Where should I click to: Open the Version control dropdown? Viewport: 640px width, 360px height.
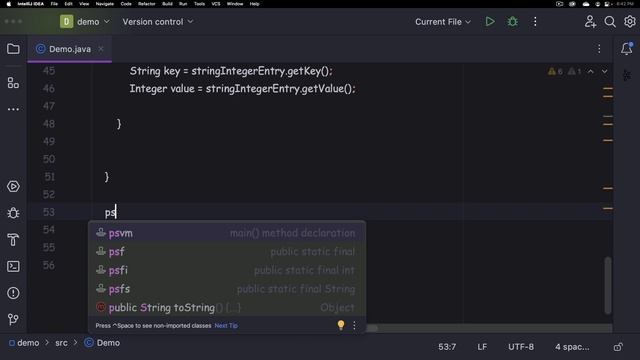click(158, 22)
